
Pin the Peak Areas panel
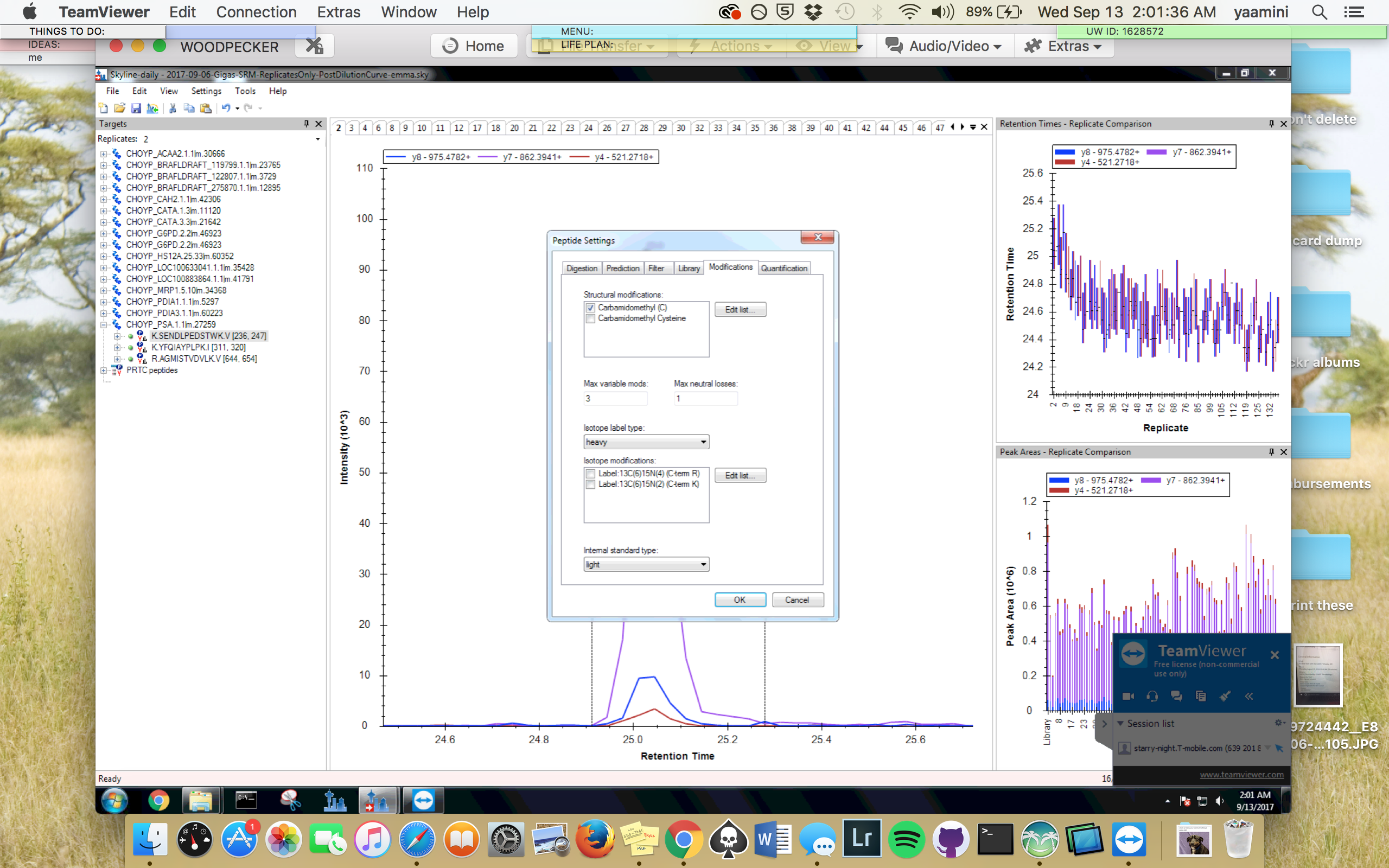pos(1271,452)
